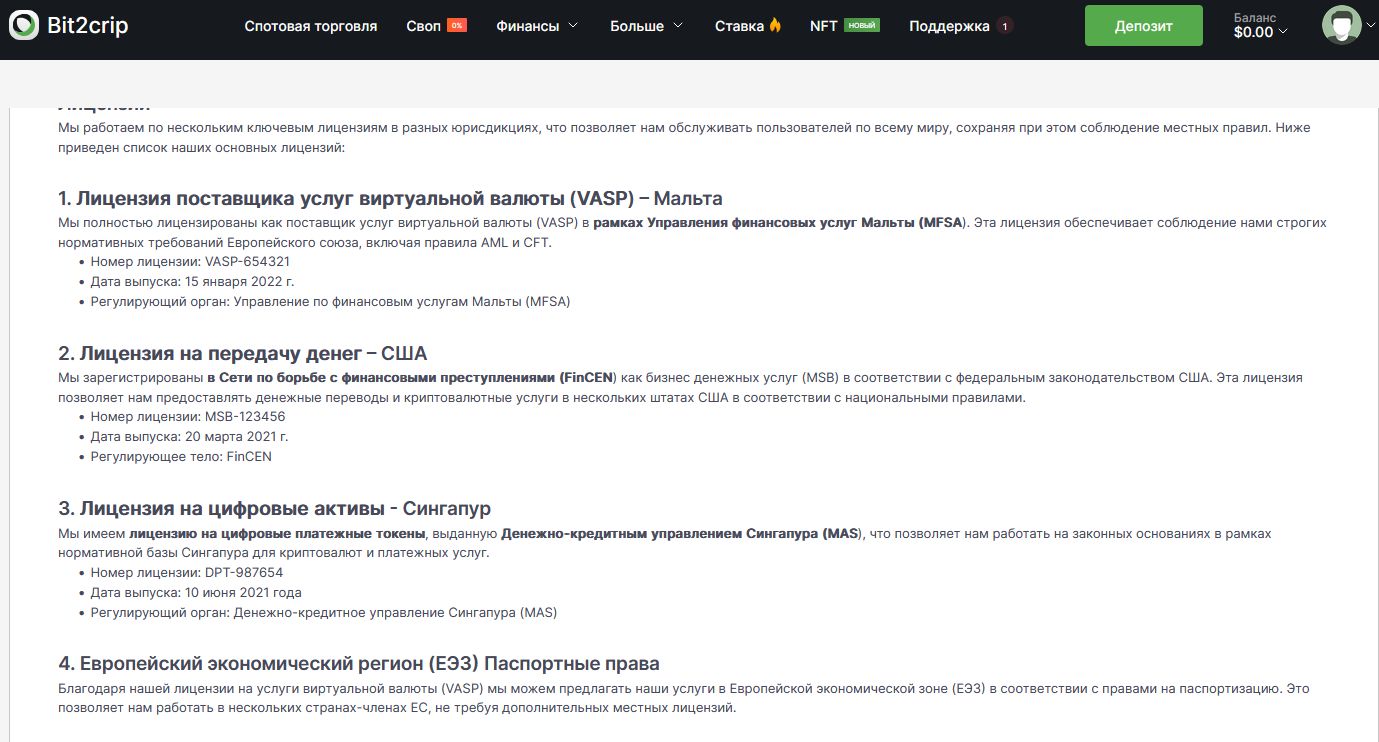The height and width of the screenshot is (742, 1379).
Task: Click the VASP Мальта license heading
Action: (390, 198)
